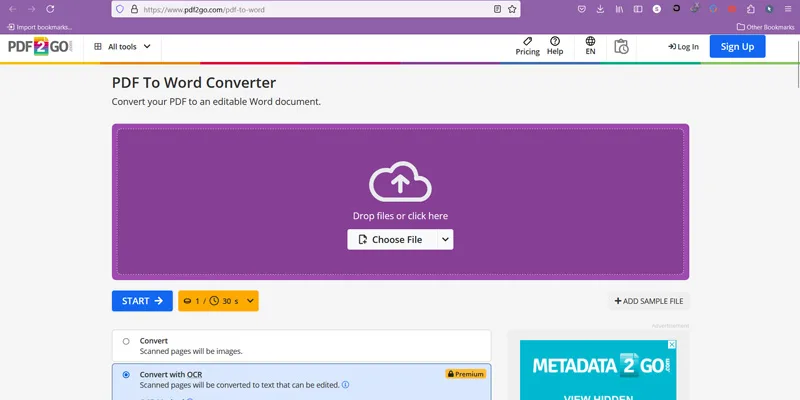Toggle reader view in the address bar
The width and height of the screenshot is (800, 400).
497,9
